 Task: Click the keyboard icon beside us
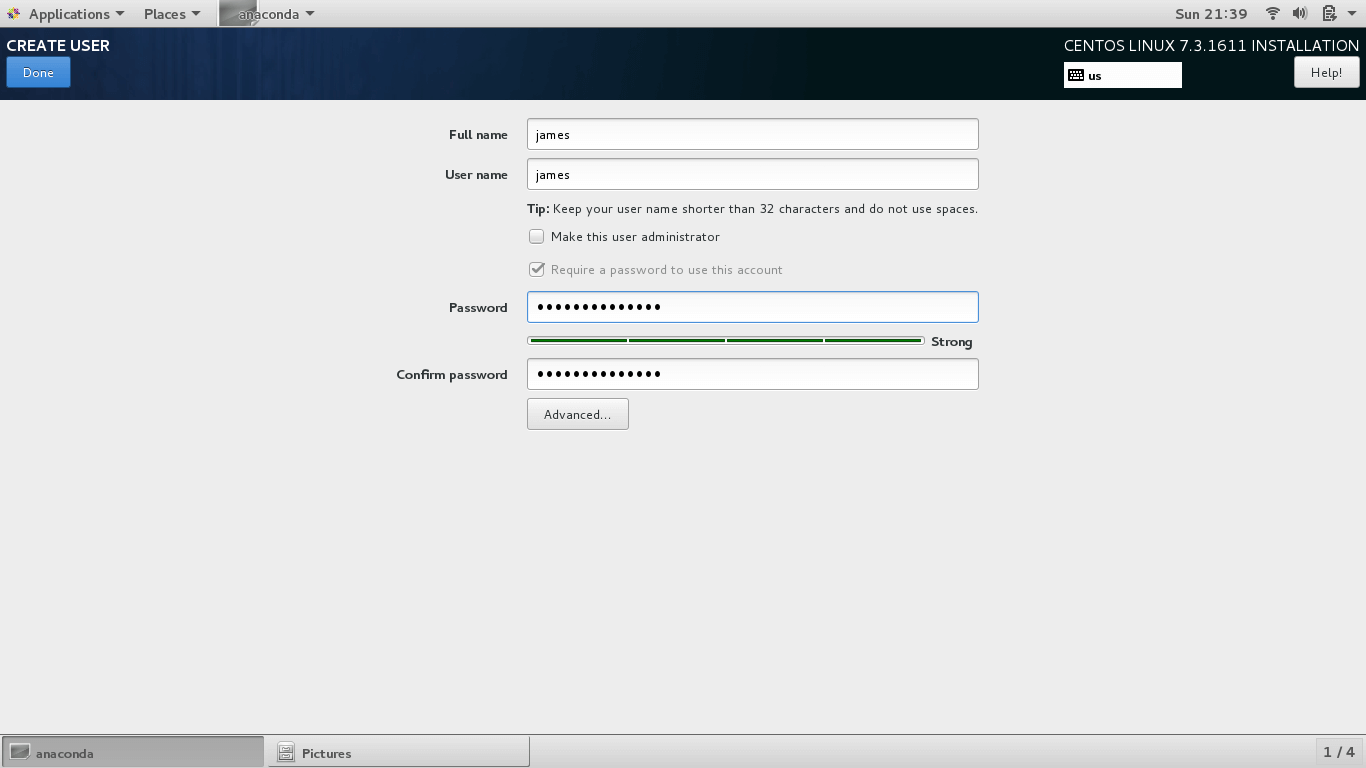(x=1076, y=75)
